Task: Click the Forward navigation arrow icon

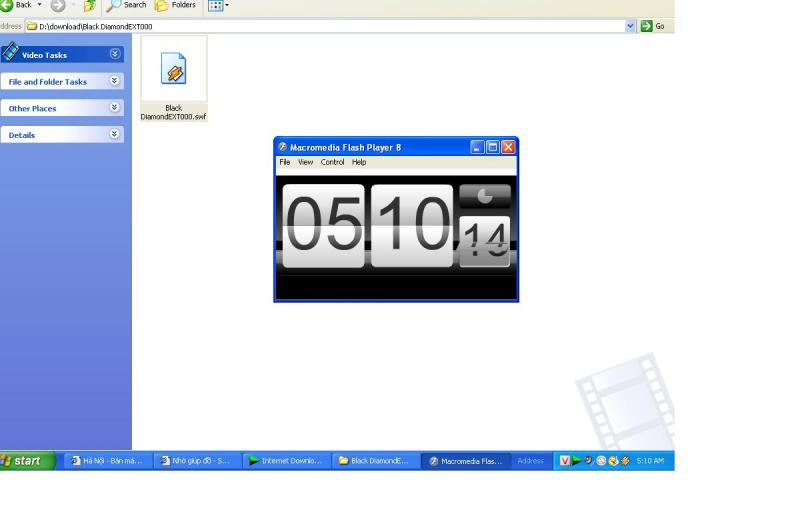Action: 57,6
